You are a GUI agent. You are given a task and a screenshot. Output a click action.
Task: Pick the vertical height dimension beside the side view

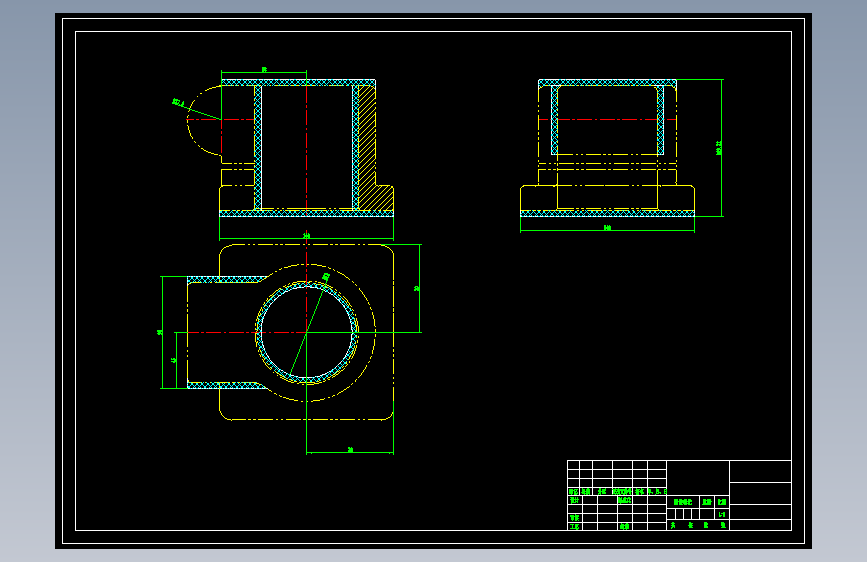pos(719,148)
